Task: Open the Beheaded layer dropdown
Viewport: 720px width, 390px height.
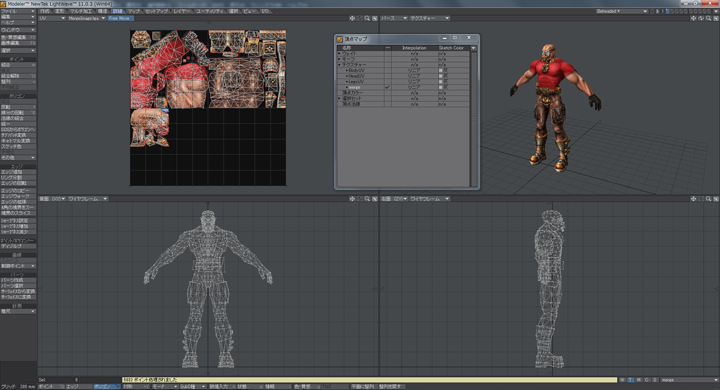Action: 622,11
